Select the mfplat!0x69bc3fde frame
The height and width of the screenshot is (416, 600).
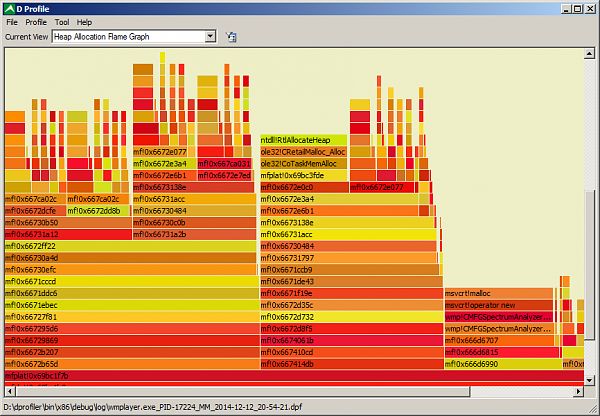tap(304, 176)
